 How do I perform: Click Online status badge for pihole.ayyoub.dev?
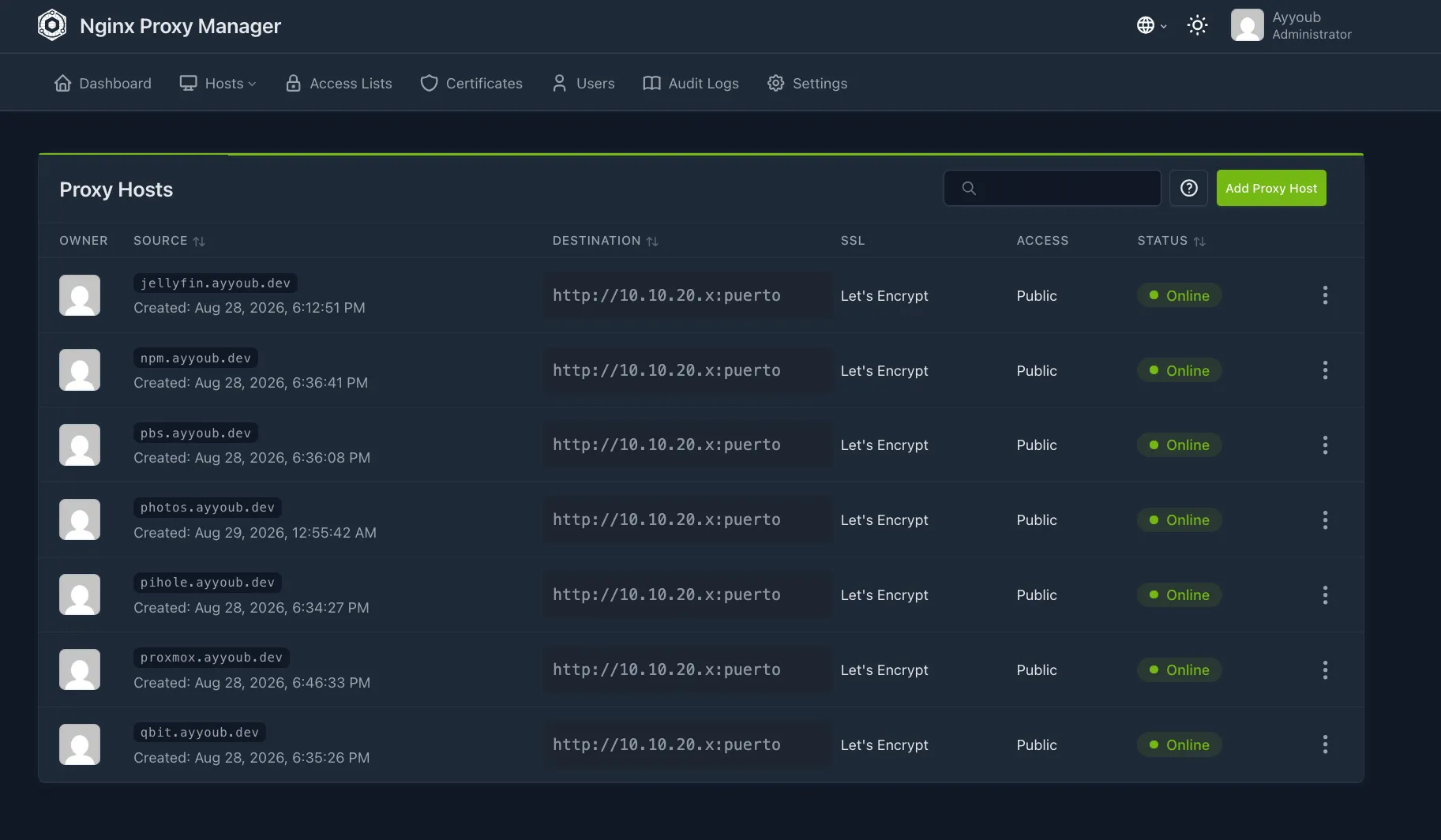[1179, 595]
